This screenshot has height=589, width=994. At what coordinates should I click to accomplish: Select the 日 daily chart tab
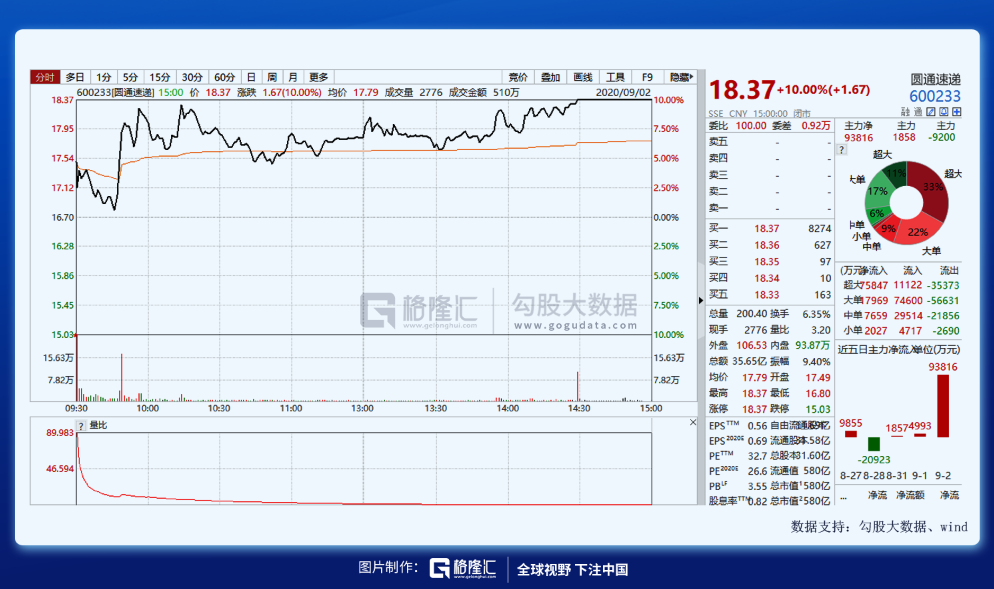pyautogui.click(x=251, y=77)
